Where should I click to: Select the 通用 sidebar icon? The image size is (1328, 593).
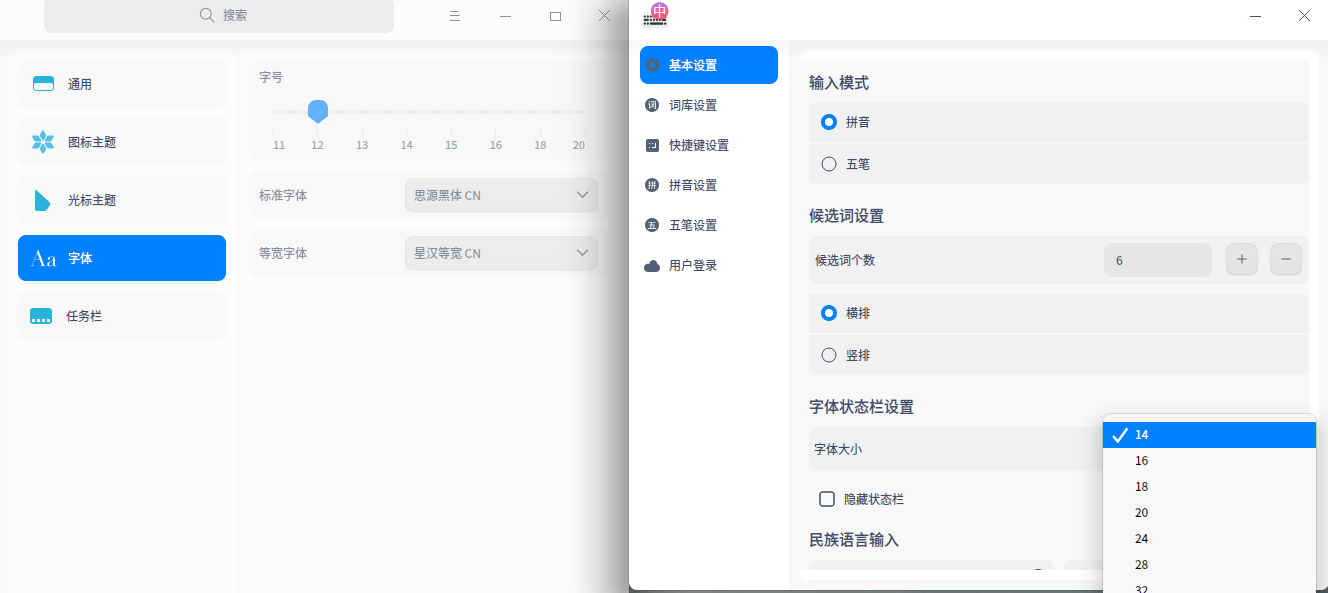(44, 84)
